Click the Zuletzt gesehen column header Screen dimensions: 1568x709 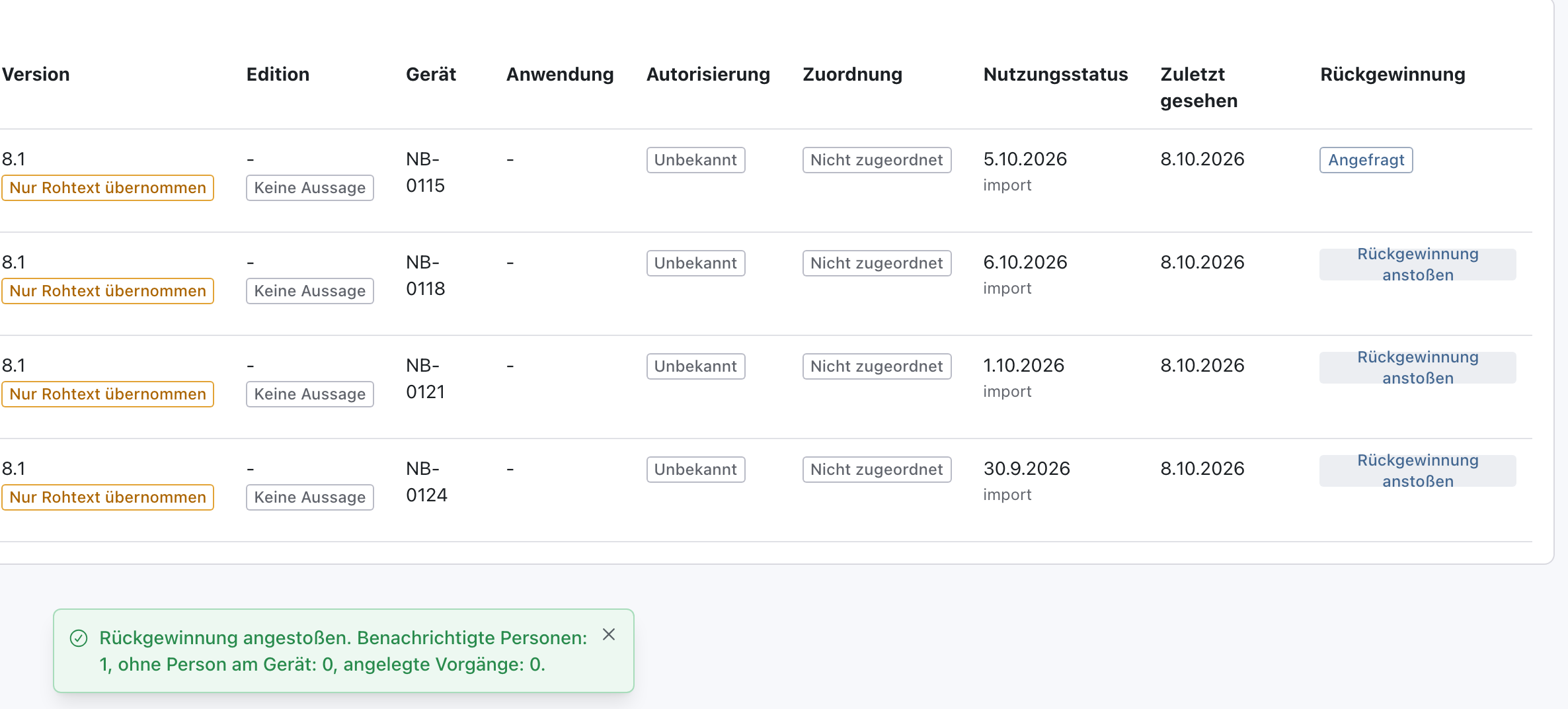(1198, 87)
